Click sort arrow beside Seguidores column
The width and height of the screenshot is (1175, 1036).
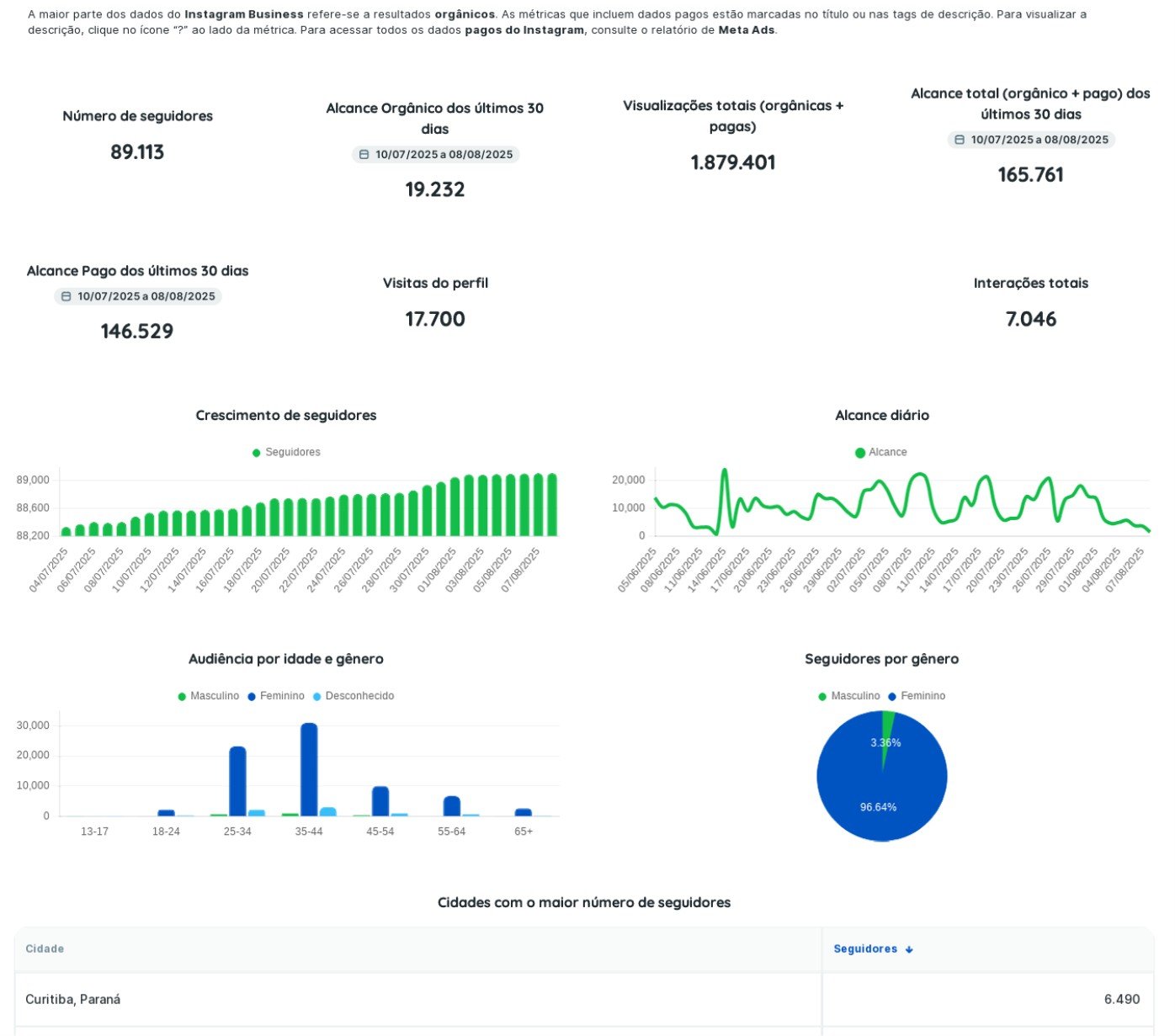(909, 949)
